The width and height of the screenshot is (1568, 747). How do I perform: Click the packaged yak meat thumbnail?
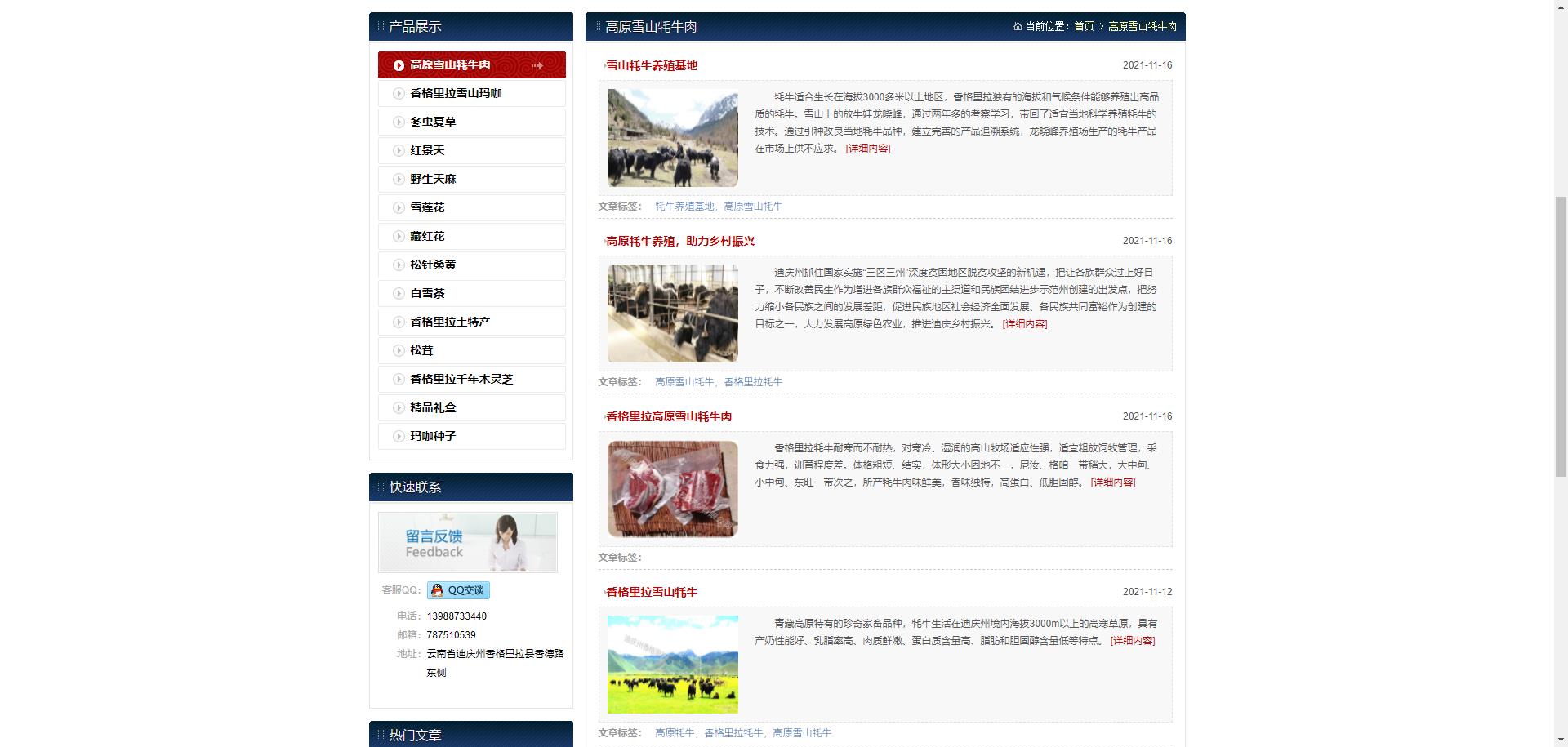(672, 489)
